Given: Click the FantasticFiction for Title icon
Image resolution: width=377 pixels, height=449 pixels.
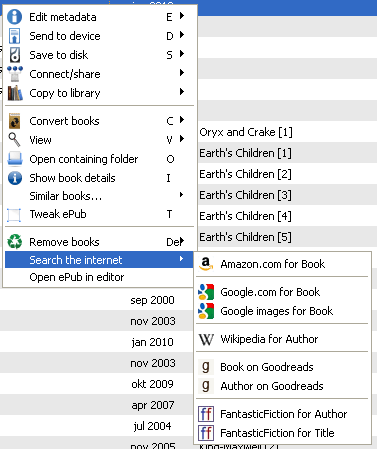Looking at the screenshot, I should (x=206, y=433).
